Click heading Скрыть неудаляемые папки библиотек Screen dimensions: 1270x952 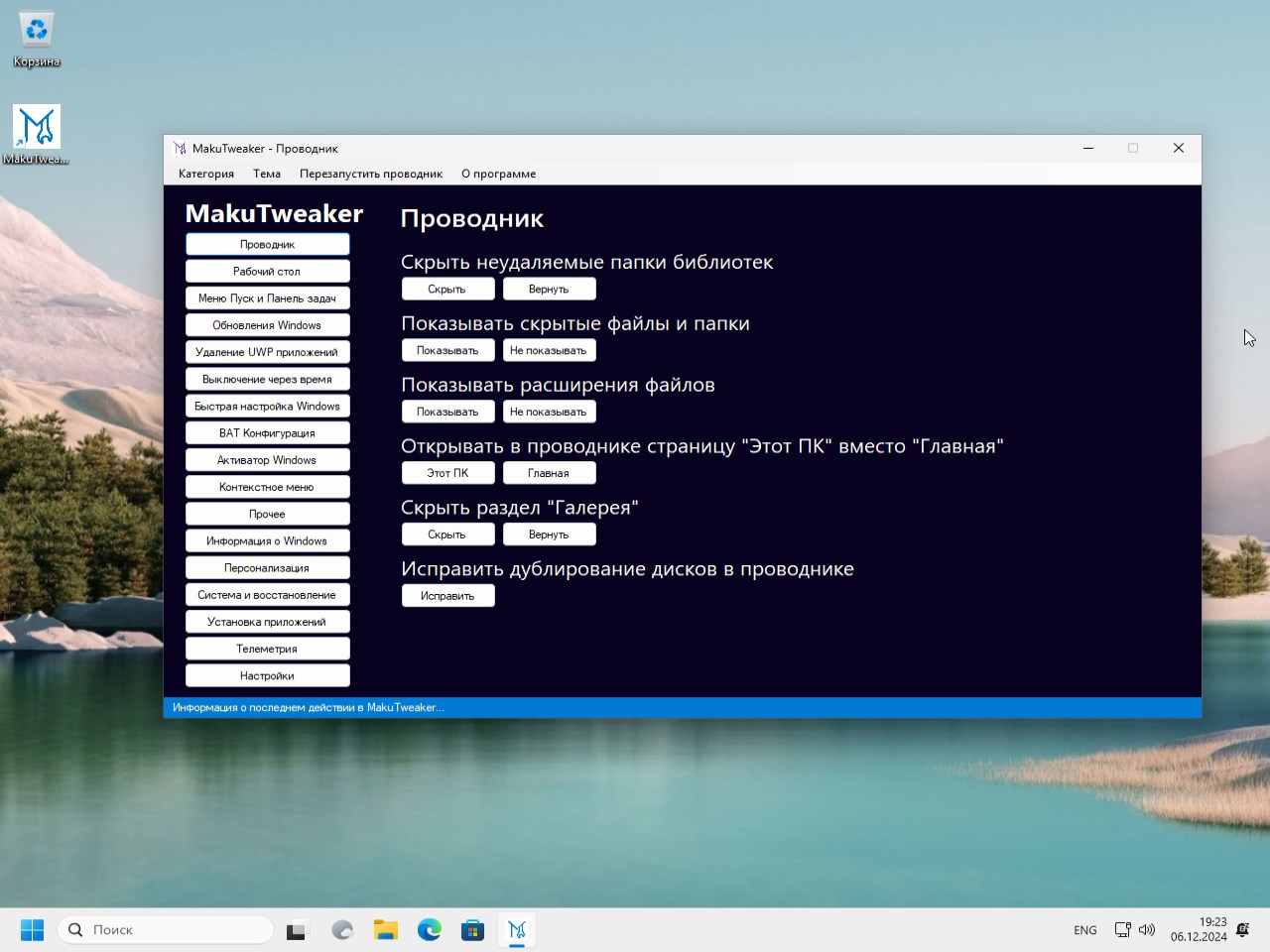coord(587,262)
